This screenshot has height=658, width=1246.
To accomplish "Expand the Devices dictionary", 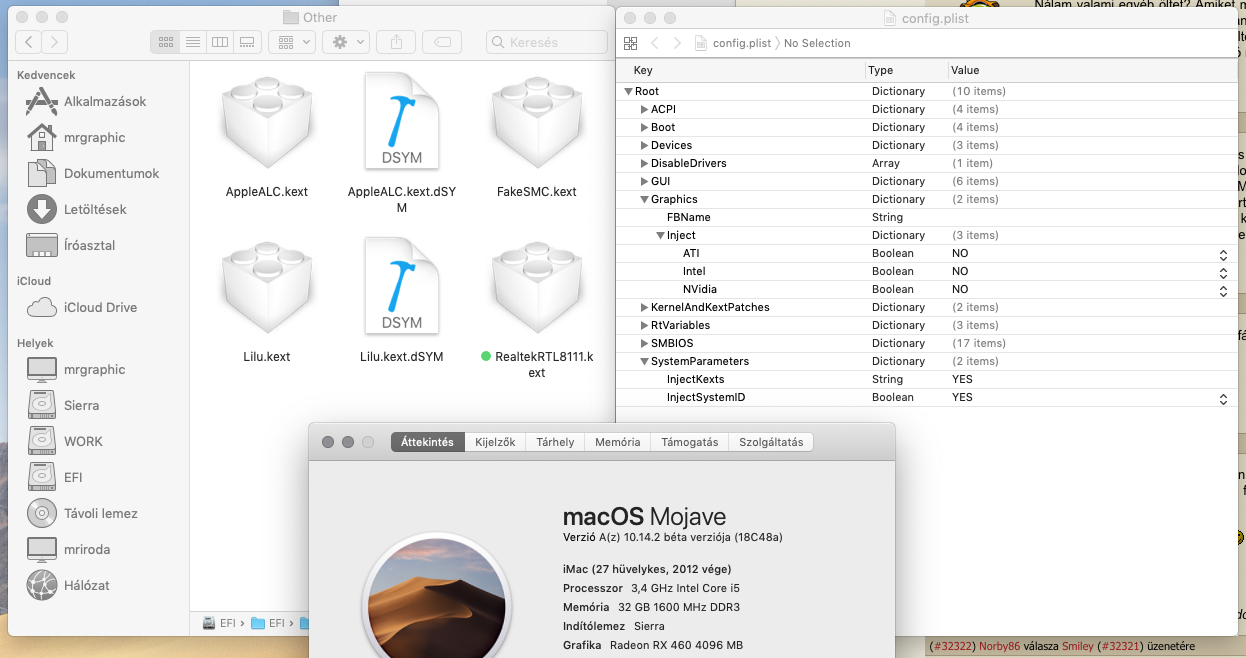I will [644, 145].
